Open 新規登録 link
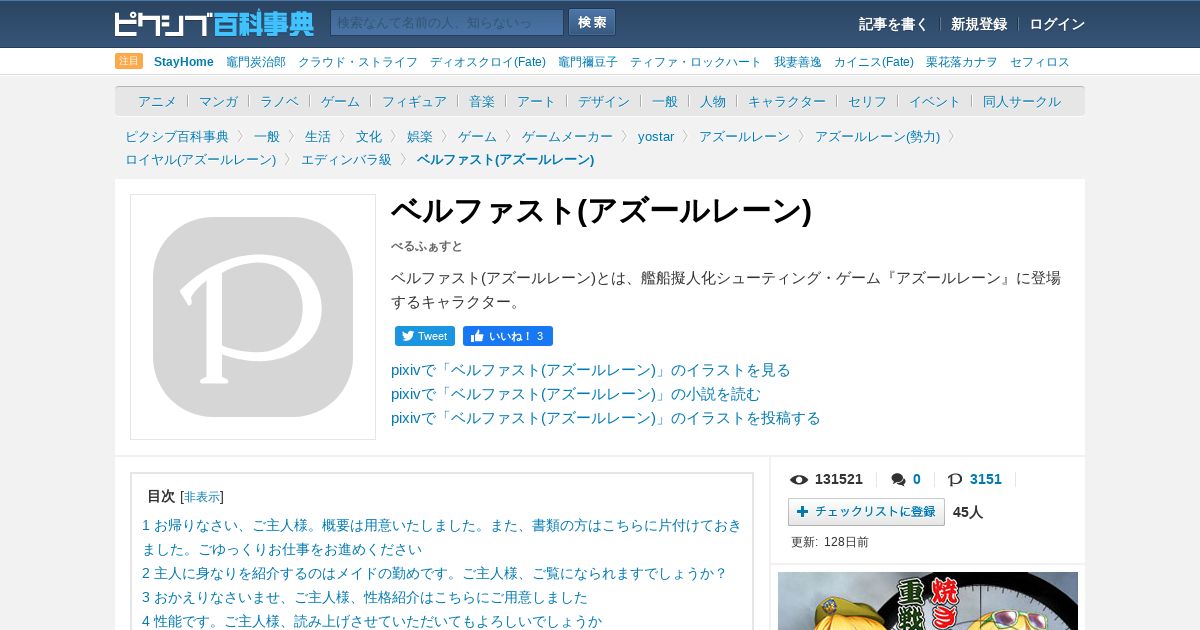Screen dimensions: 1200x630 coord(979,24)
